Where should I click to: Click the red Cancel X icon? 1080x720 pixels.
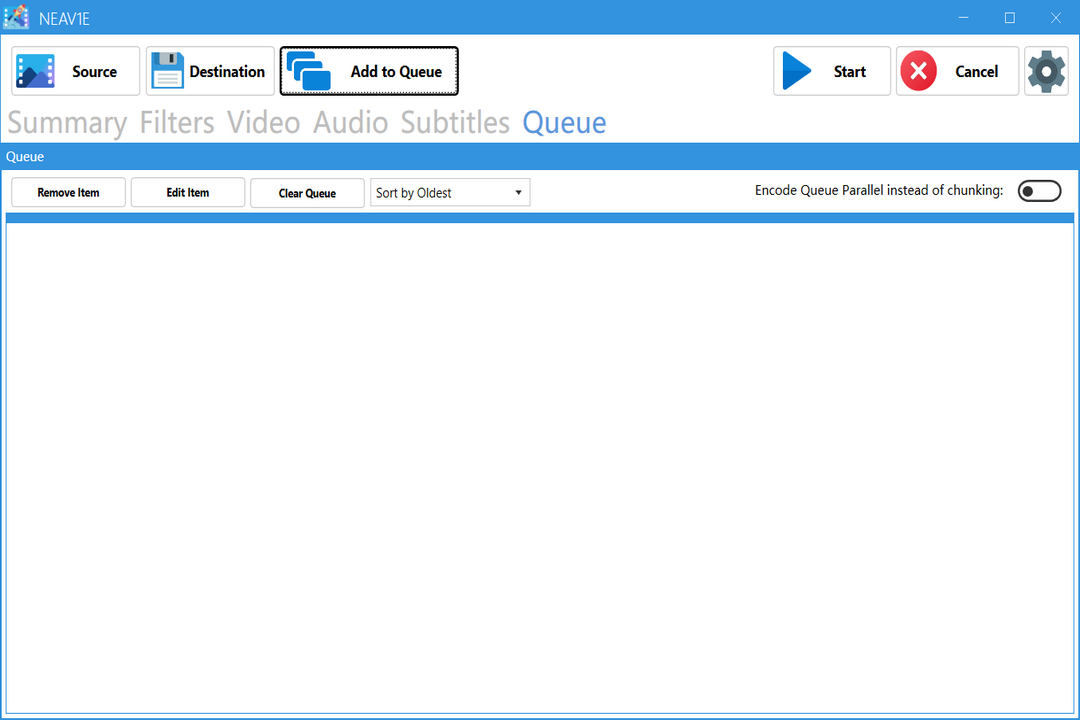pos(918,71)
